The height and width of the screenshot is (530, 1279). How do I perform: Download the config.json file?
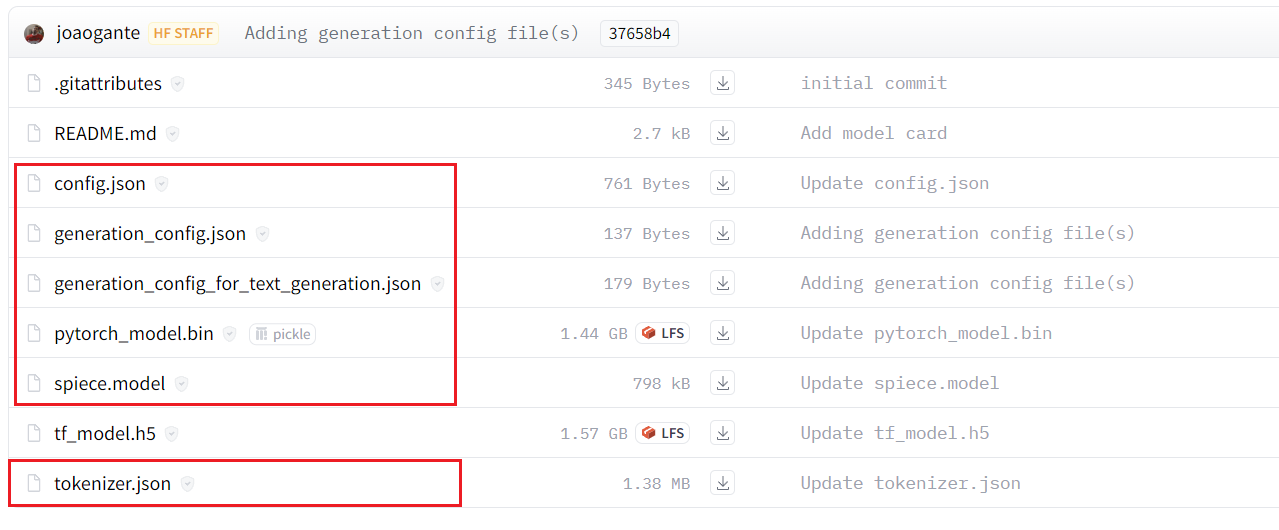tap(722, 183)
